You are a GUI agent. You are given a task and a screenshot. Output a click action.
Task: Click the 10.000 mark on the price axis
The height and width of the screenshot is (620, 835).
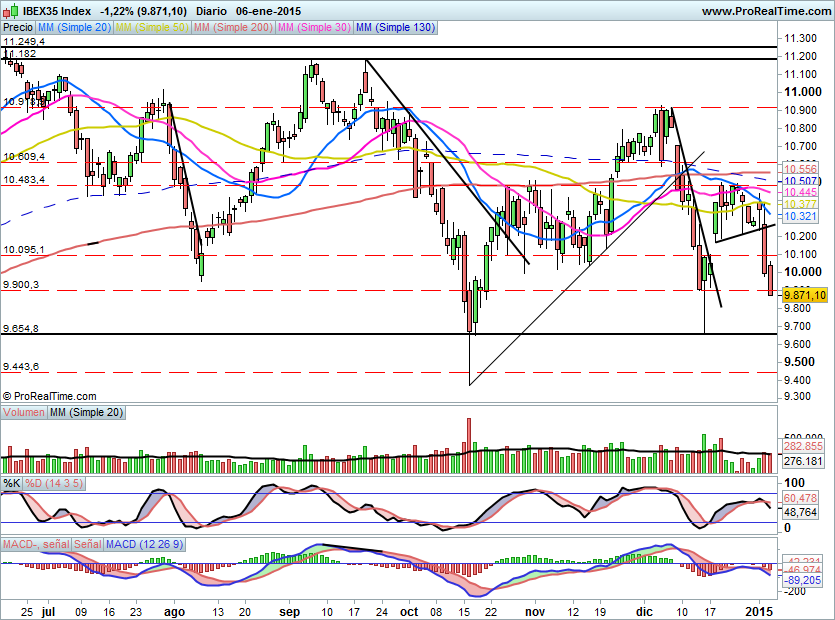803,272
